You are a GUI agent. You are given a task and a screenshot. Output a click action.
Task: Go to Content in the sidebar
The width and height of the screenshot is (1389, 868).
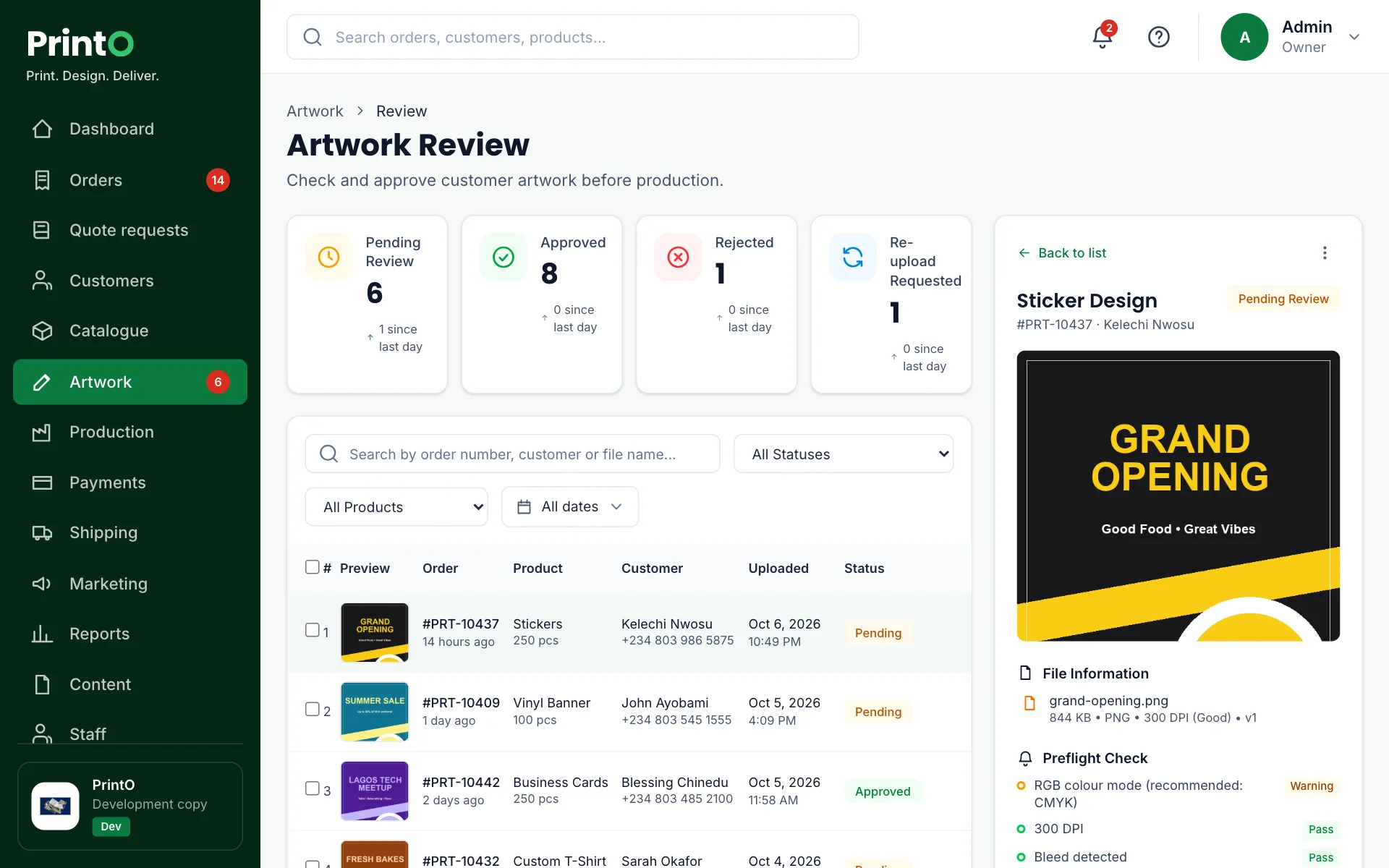click(x=130, y=684)
